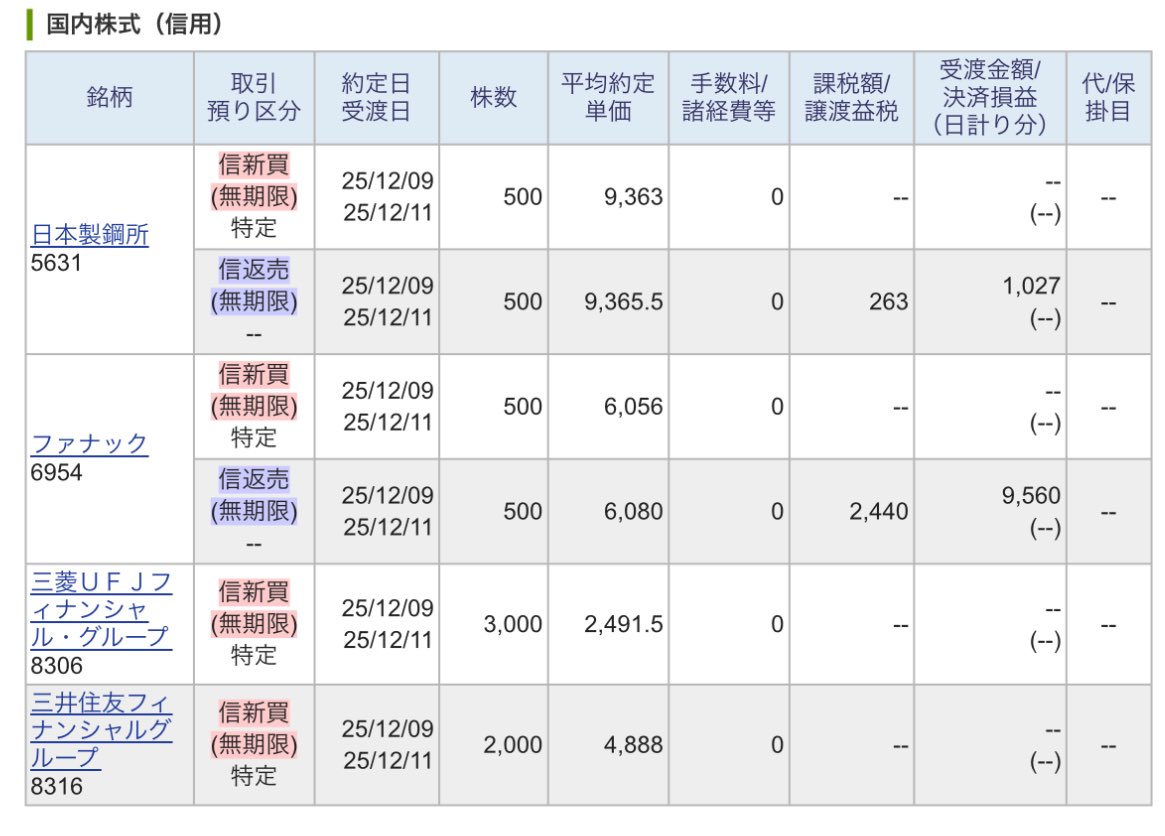Open the 三菱UFJフィナンシャル・グループ link

101,609
